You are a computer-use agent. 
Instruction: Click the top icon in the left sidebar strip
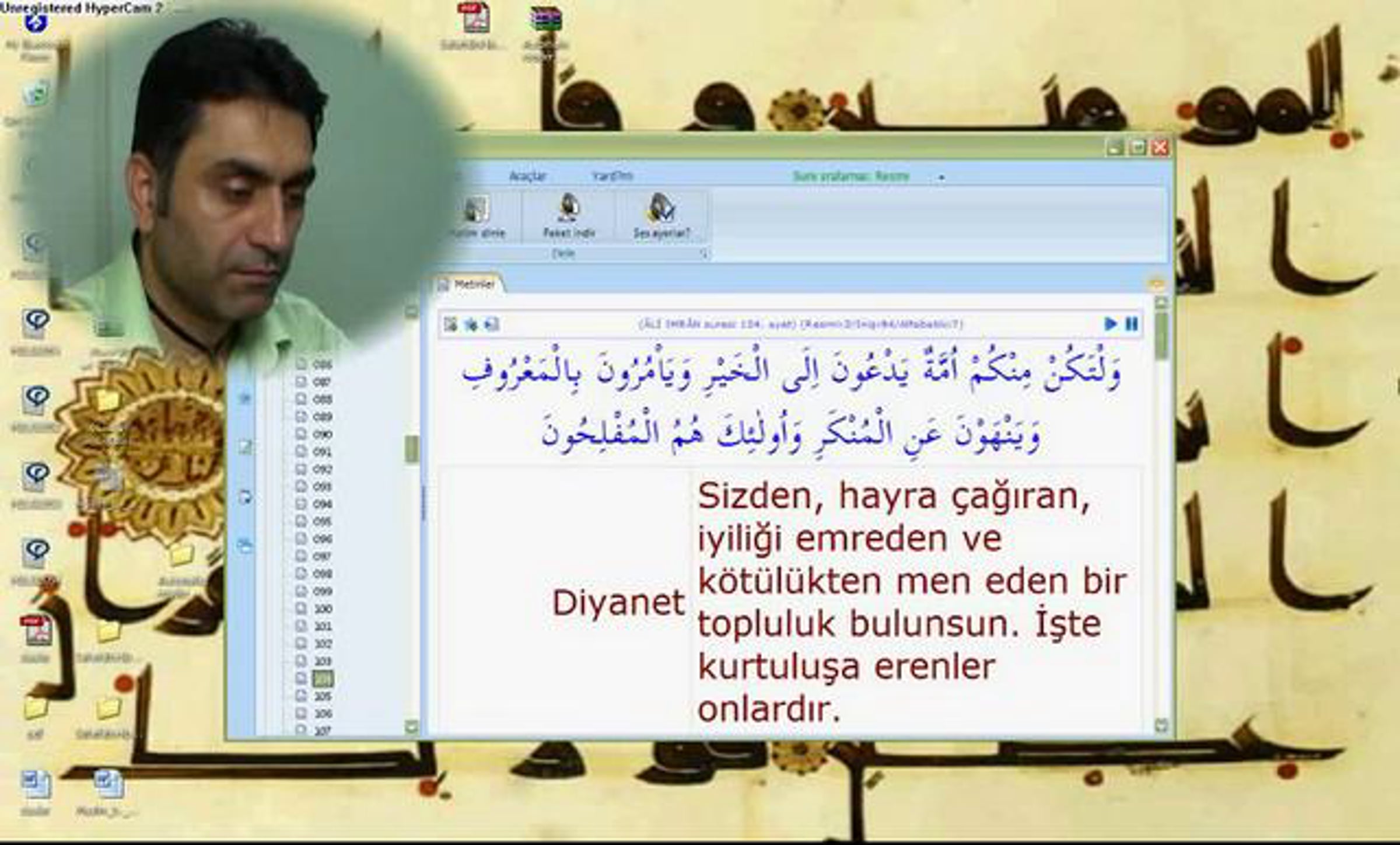click(x=245, y=399)
